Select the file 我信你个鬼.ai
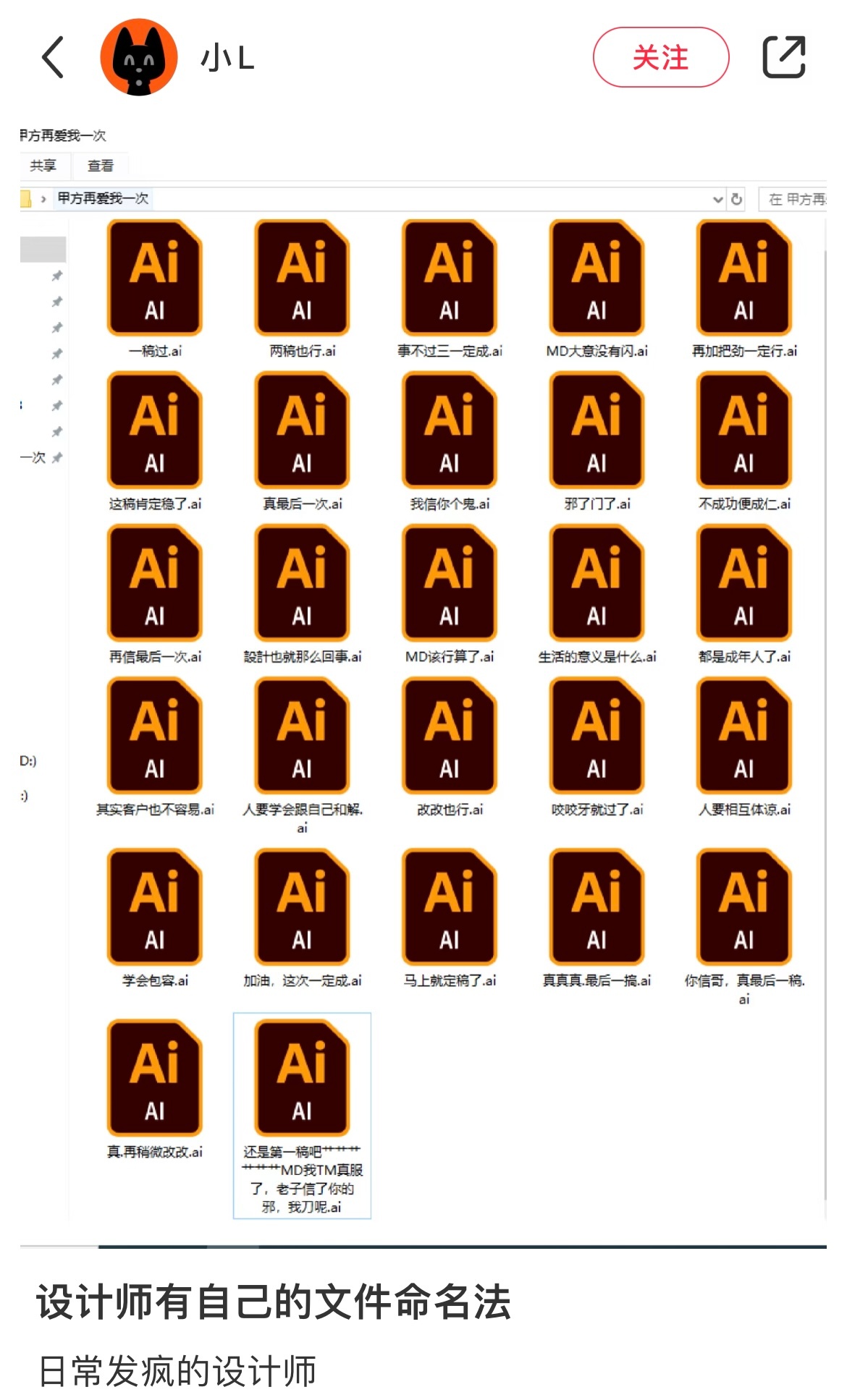This screenshot has width=847, height=1400. pyautogui.click(x=450, y=442)
